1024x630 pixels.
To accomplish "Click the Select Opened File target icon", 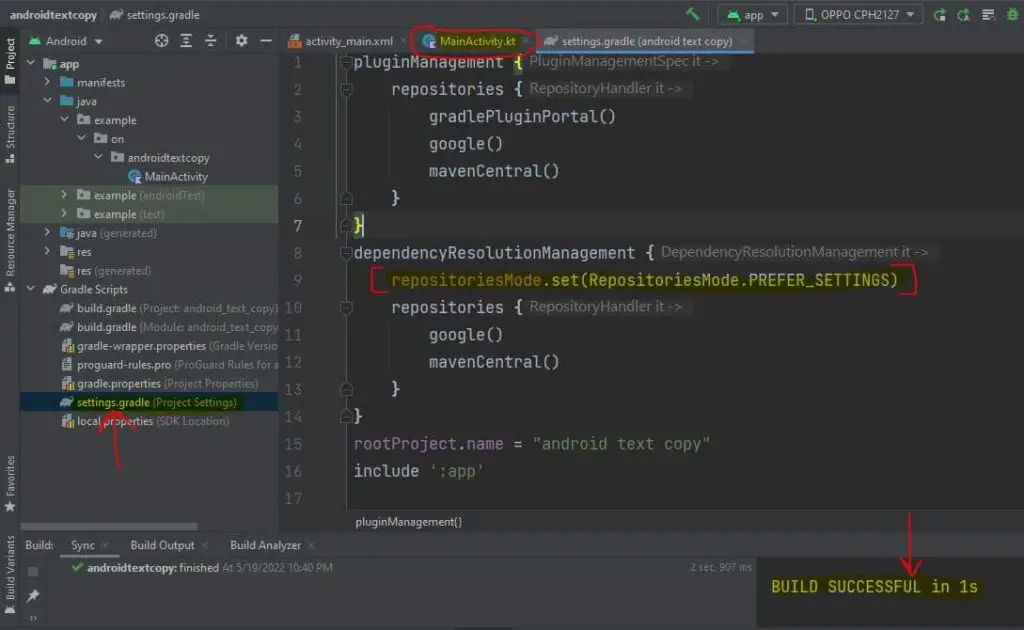I will coord(161,41).
